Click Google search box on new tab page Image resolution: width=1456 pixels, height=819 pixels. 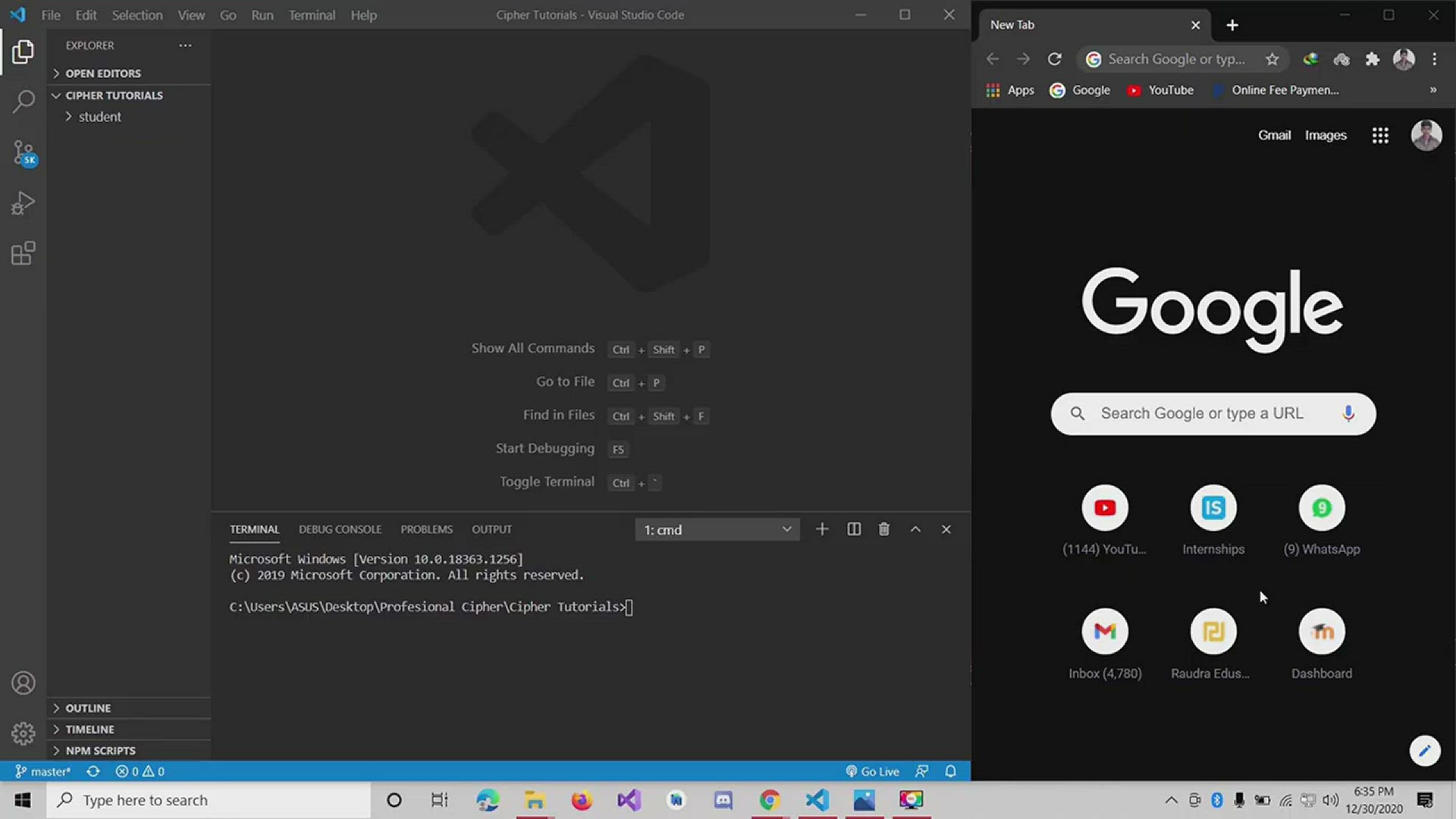coord(1213,414)
